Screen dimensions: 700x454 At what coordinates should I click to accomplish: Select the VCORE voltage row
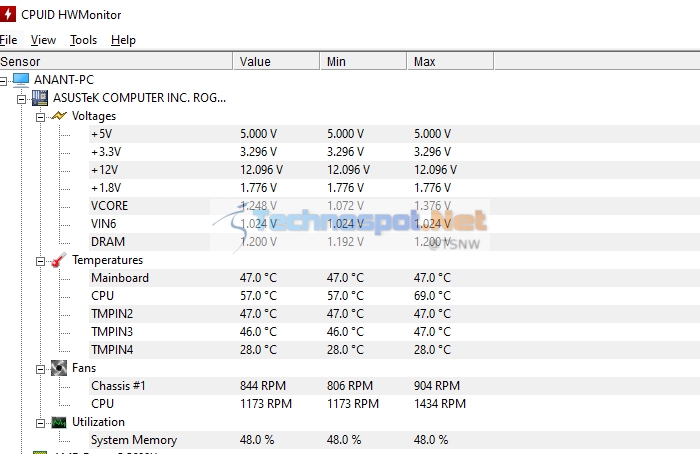coord(394,206)
